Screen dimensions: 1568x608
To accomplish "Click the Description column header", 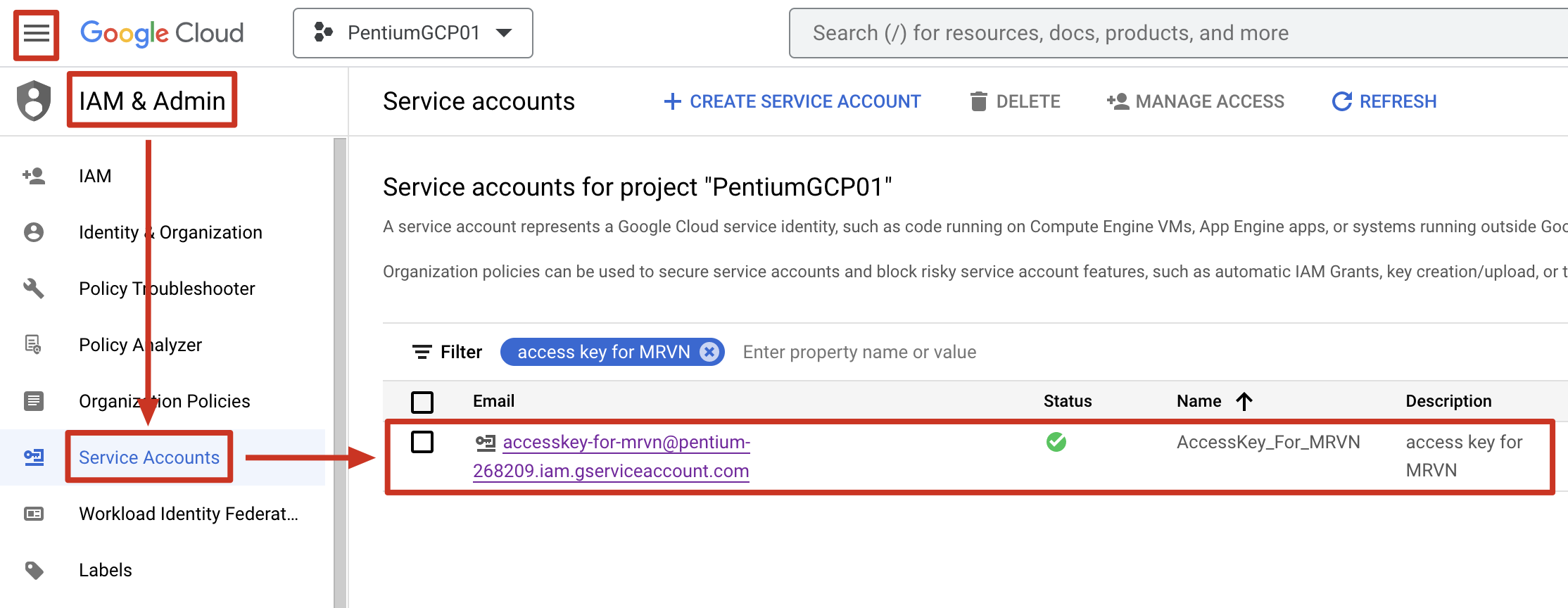I will point(1448,401).
